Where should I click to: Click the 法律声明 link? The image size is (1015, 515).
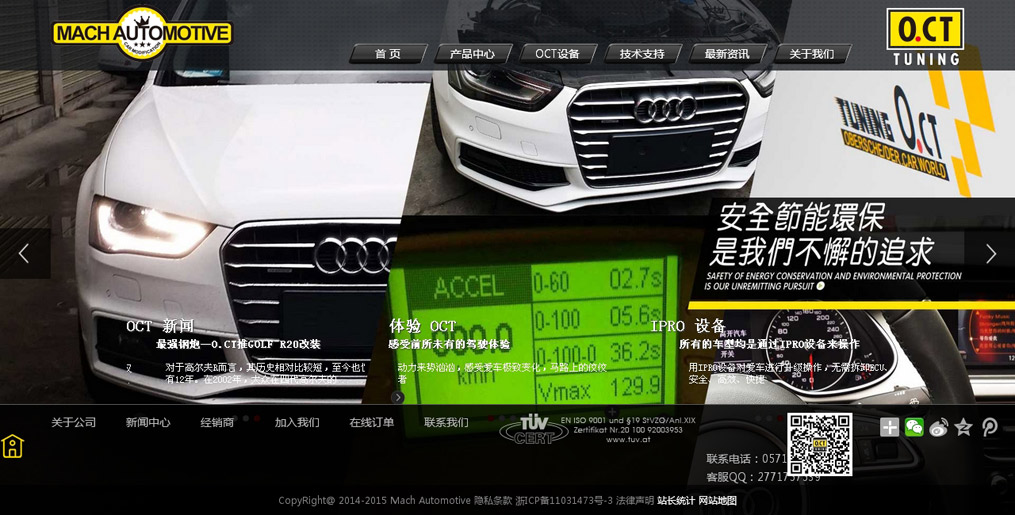(x=634, y=501)
